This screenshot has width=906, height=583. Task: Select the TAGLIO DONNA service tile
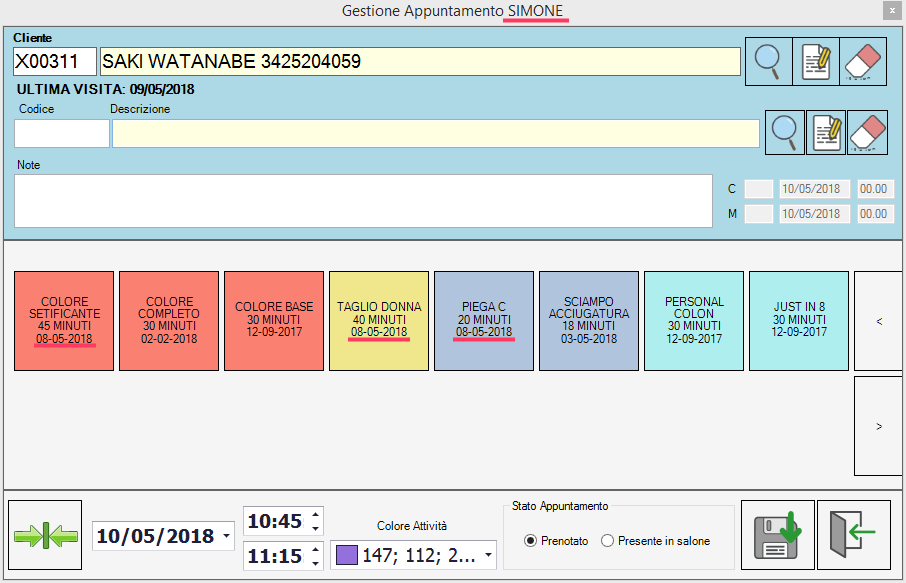coord(379,320)
